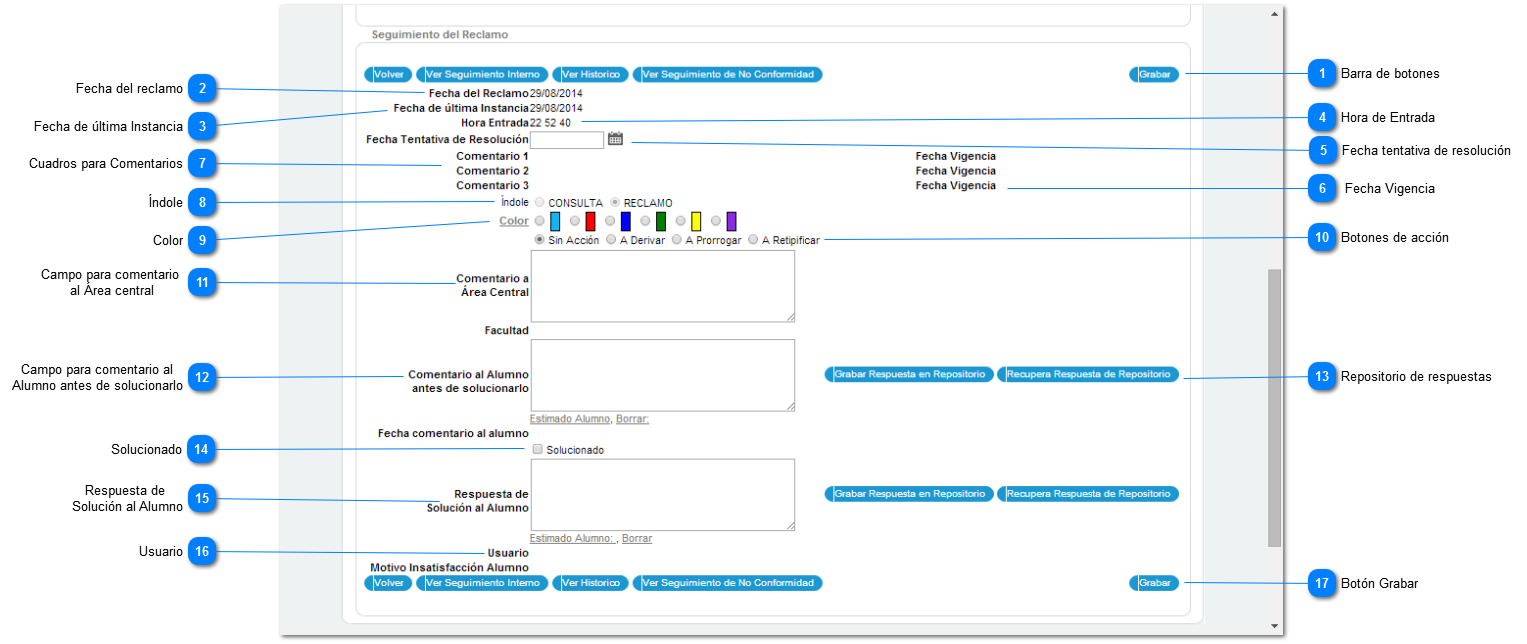Choose the radio button beside the yellow swatch

click(681, 221)
